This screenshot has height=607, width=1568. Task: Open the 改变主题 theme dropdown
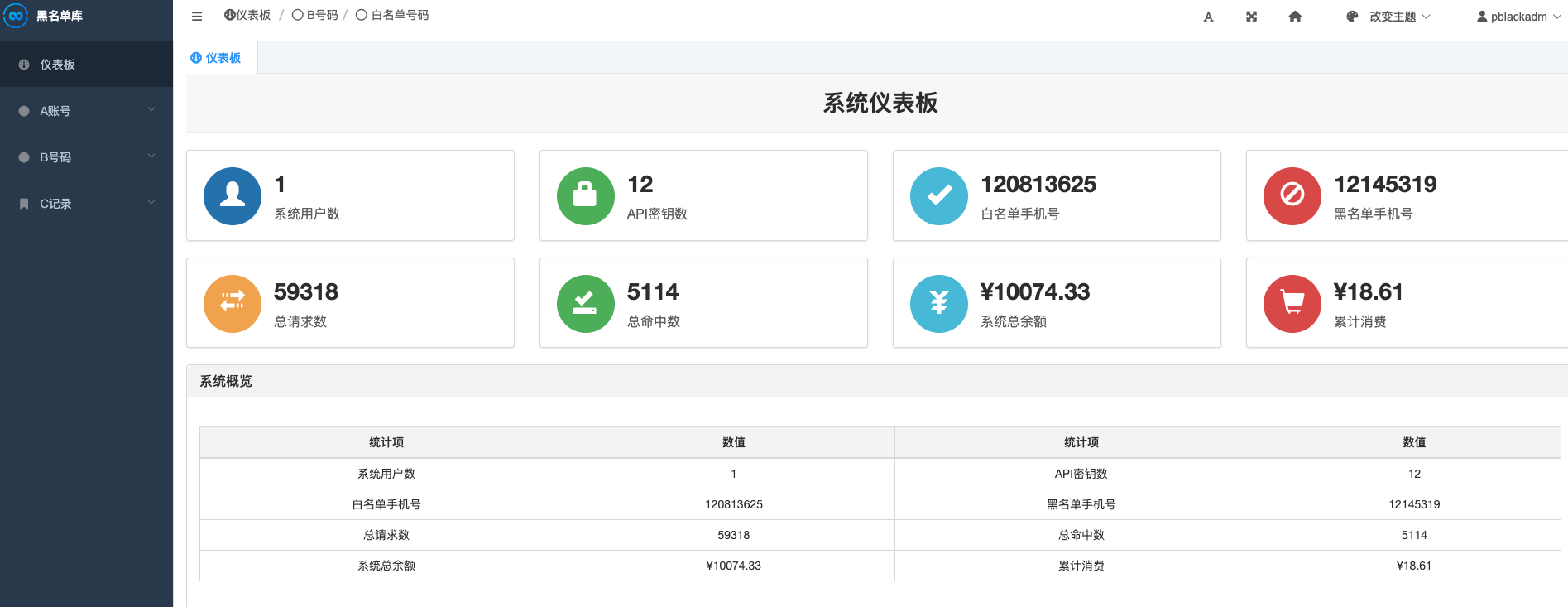coord(1388,17)
